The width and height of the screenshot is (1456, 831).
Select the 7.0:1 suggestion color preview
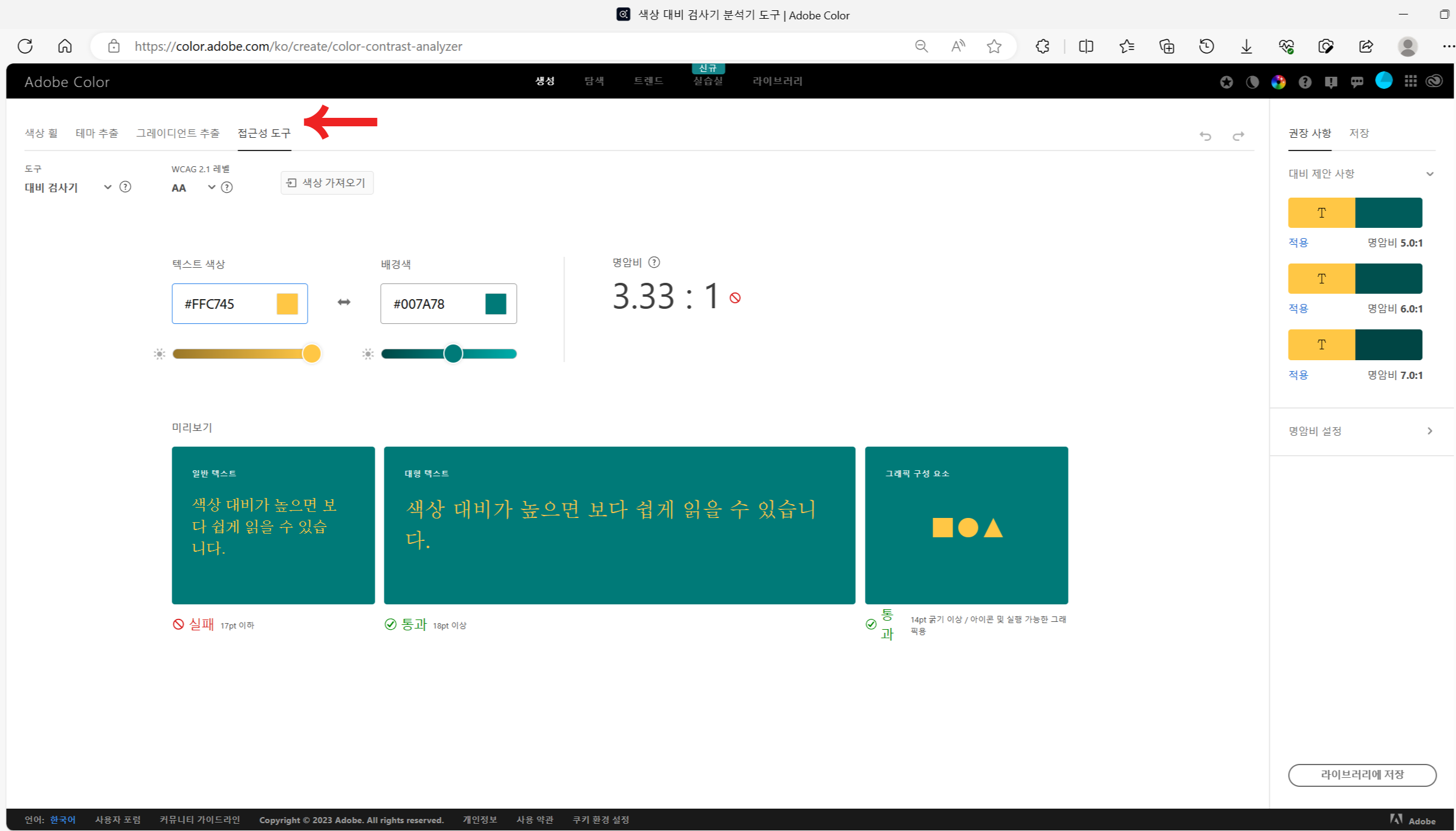[1355, 344]
